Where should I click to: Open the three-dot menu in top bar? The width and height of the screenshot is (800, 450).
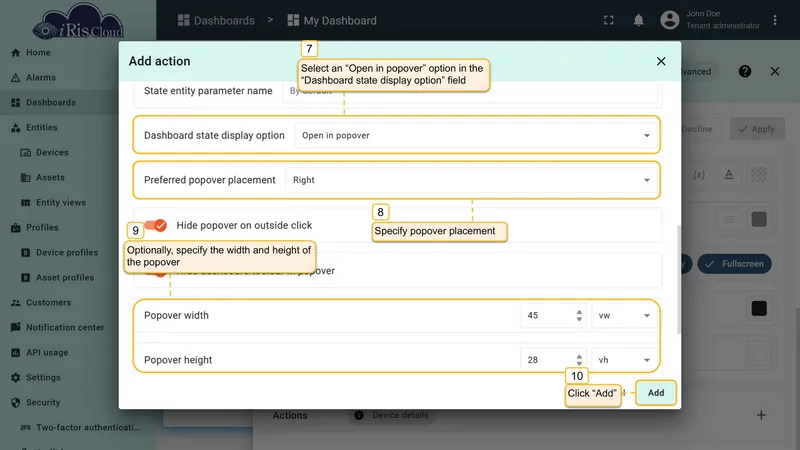(x=775, y=20)
